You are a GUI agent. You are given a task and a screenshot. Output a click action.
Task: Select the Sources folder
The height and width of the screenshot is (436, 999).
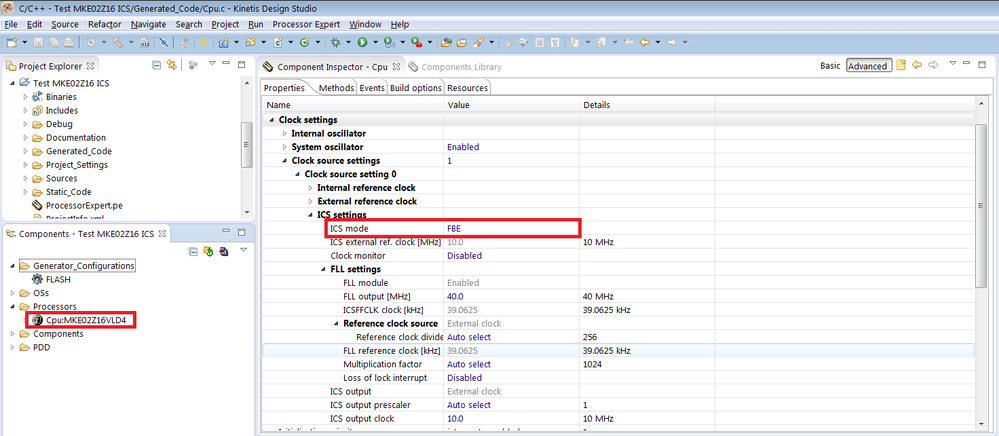[x=61, y=178]
